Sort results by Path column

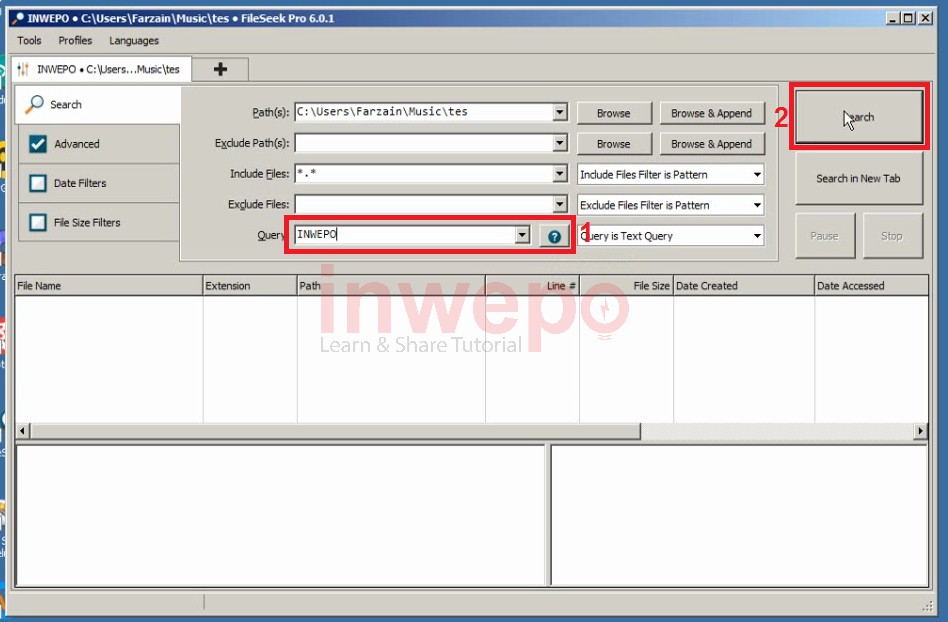391,286
